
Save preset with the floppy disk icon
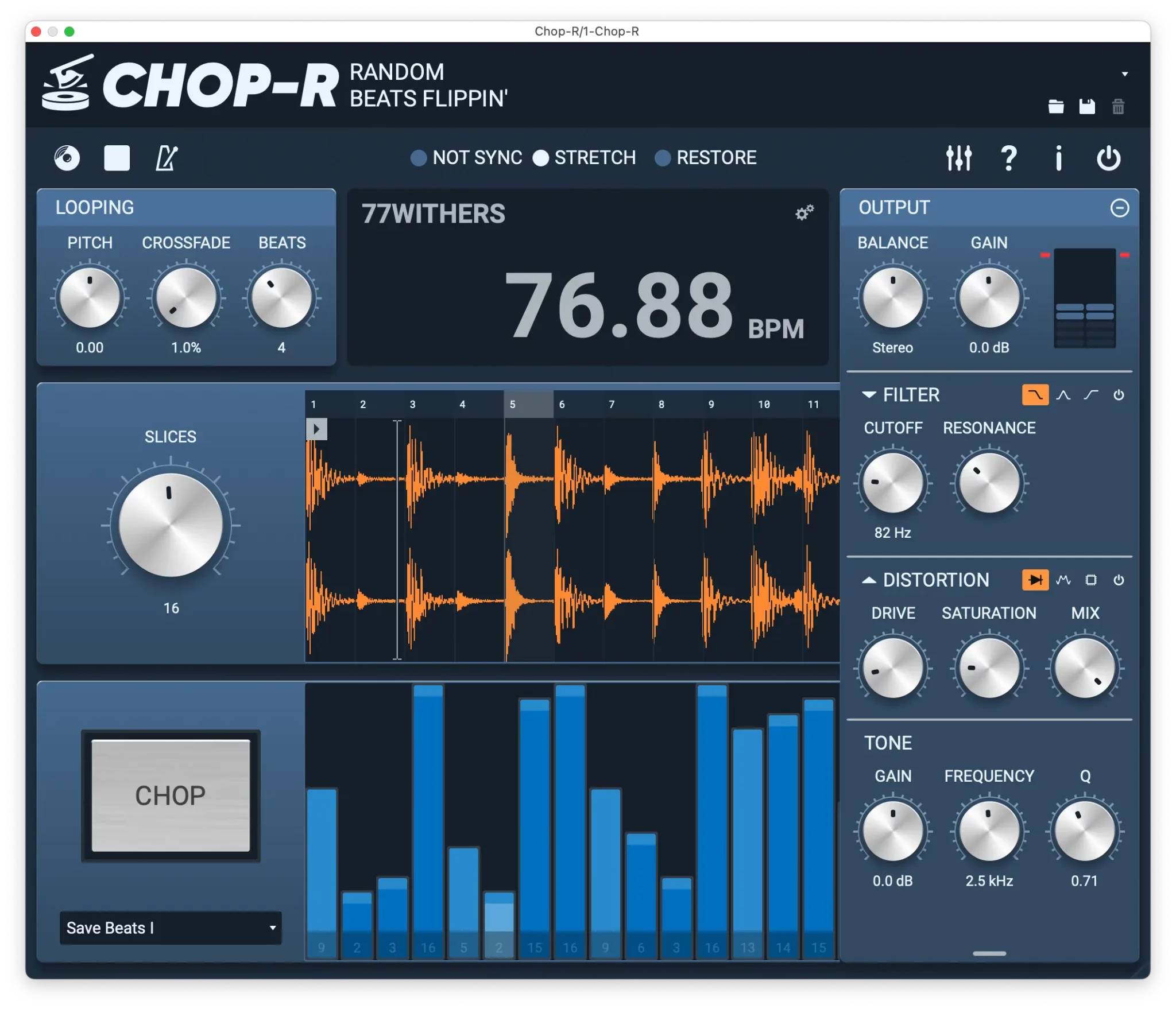[x=1086, y=107]
